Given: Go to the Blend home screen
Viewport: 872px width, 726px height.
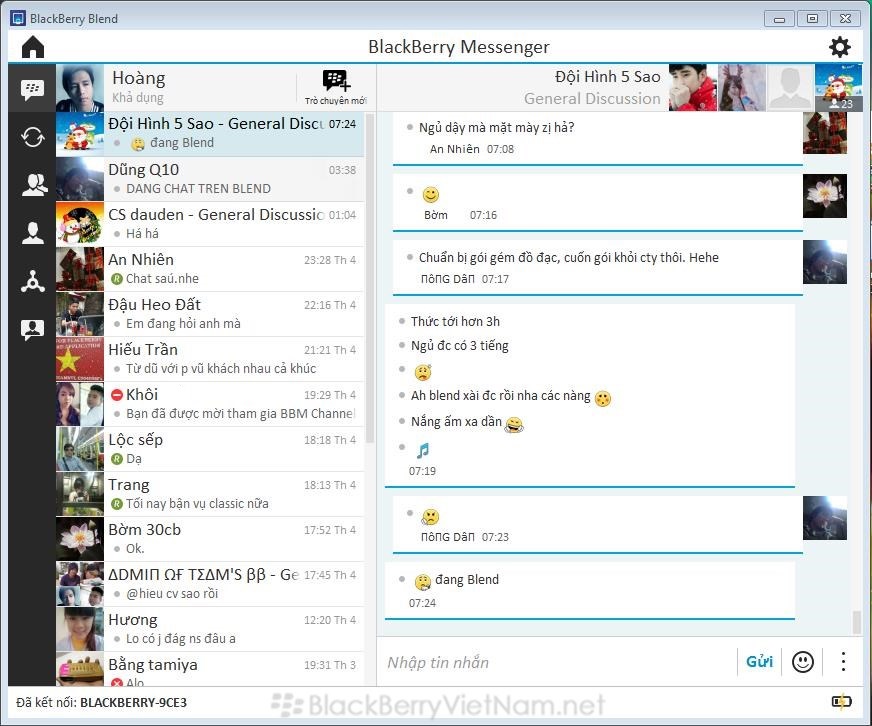Looking at the screenshot, I should tap(33, 47).
